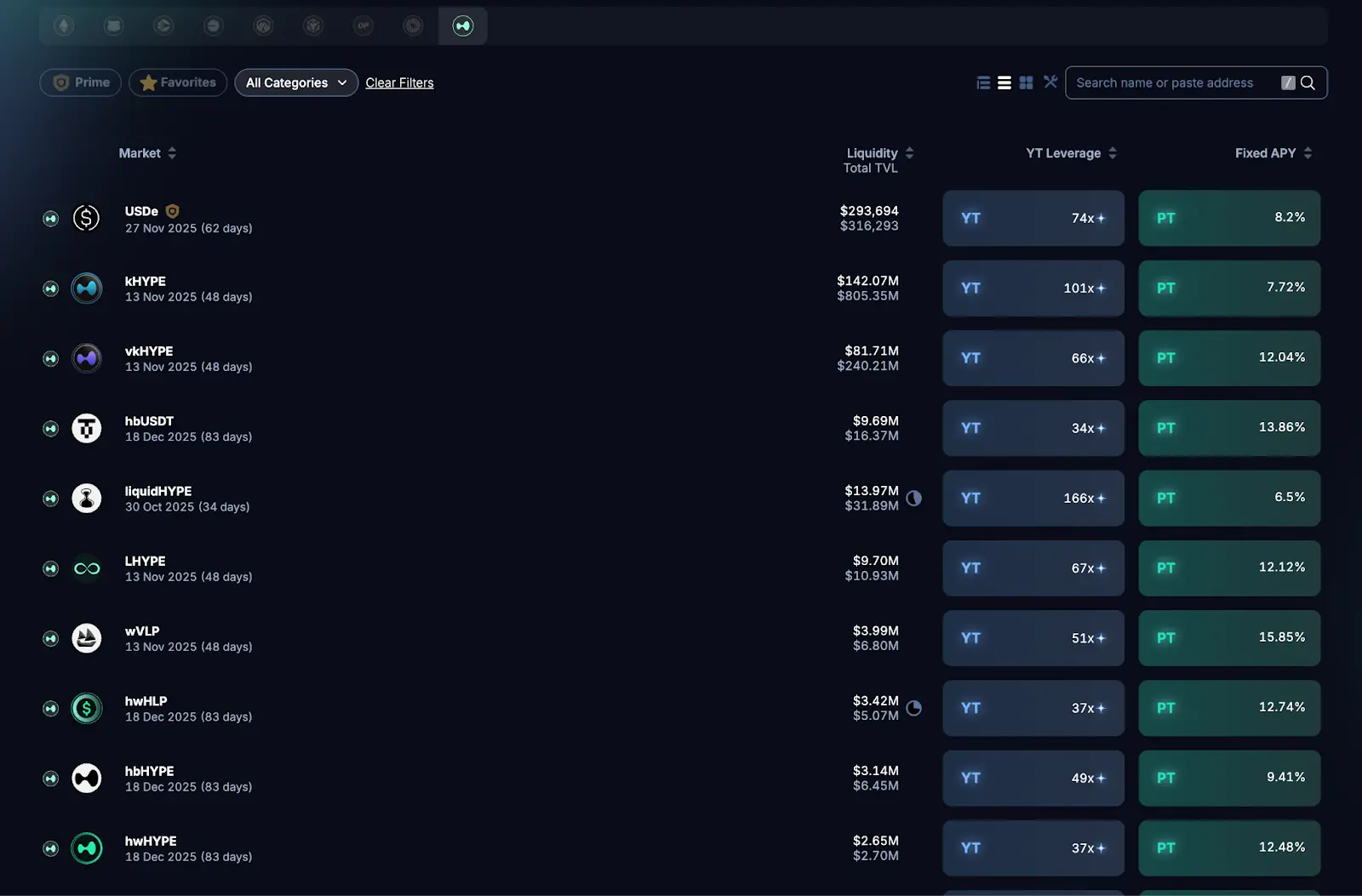Click the shield badge next to USDe
This screenshot has height=896, width=1362.
172,211
